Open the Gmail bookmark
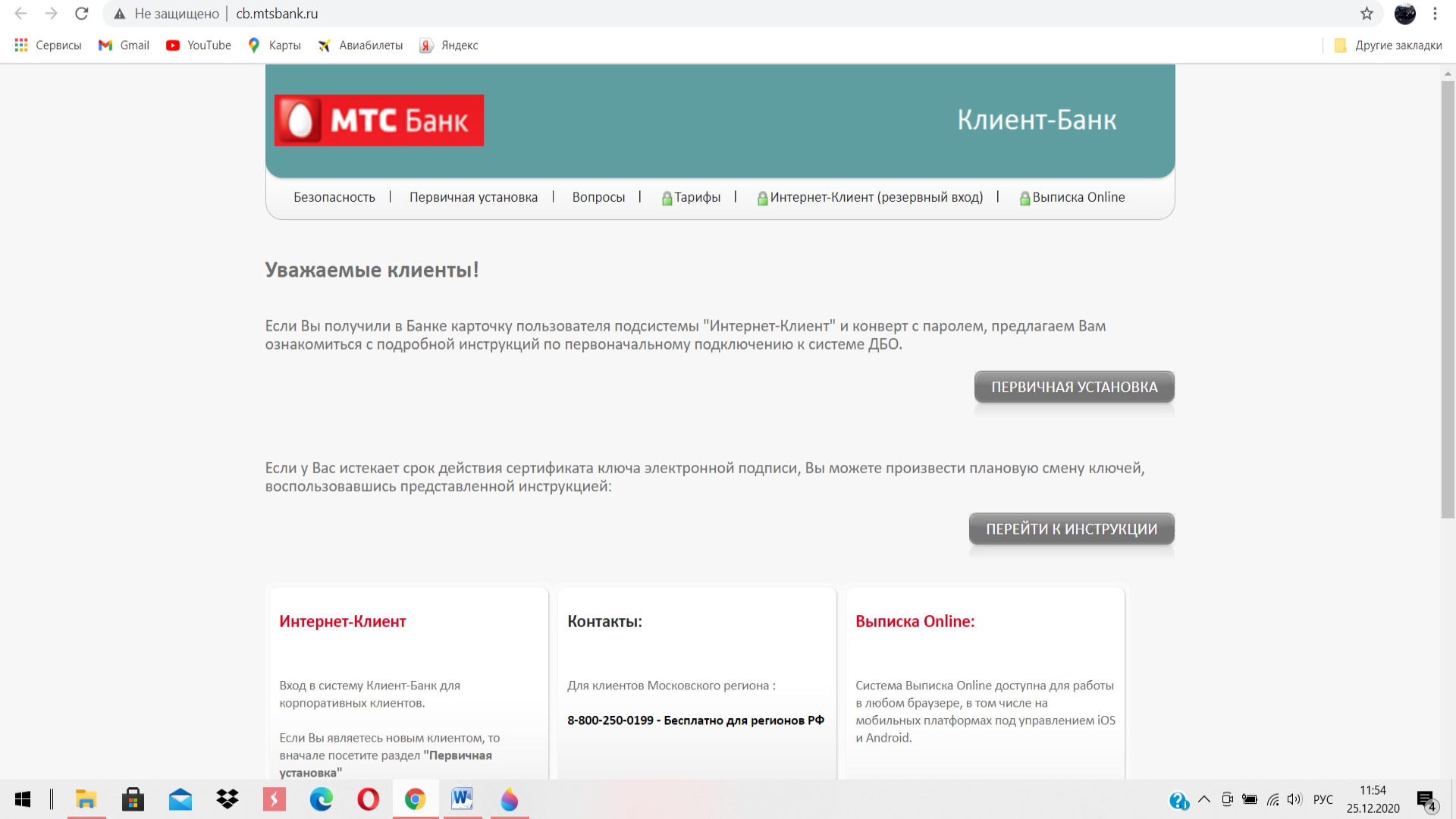 124,45
